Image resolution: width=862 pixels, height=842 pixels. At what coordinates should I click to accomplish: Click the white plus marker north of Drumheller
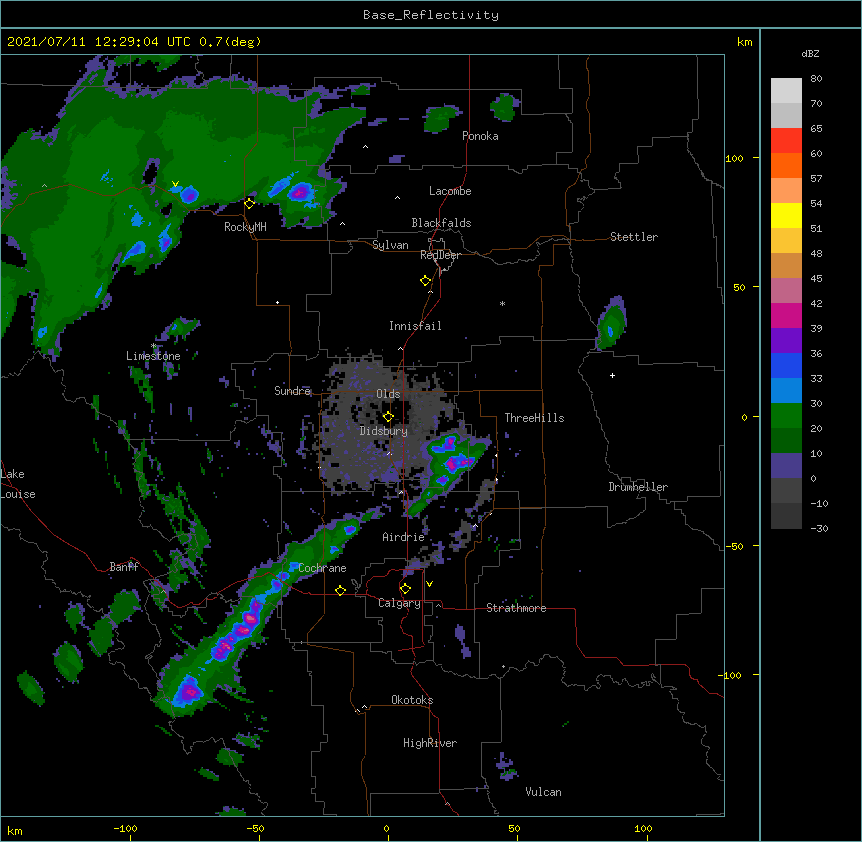pos(612,375)
